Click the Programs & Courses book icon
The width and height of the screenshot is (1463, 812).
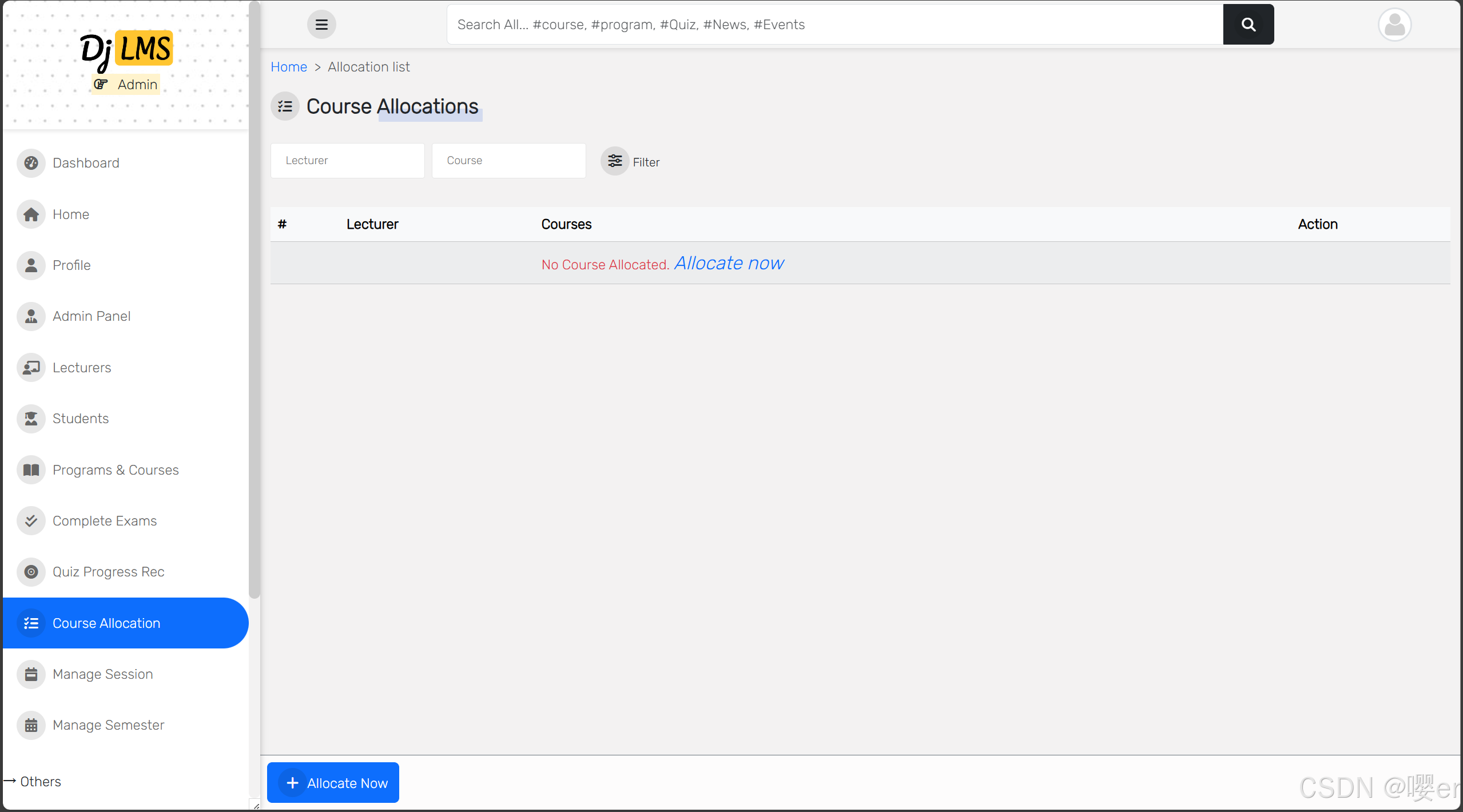click(31, 470)
